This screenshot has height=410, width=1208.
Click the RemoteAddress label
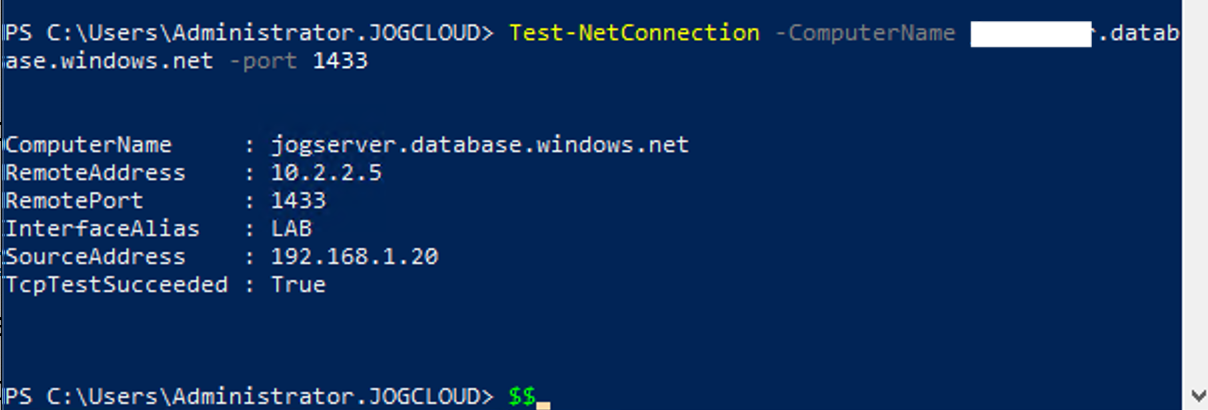point(95,173)
